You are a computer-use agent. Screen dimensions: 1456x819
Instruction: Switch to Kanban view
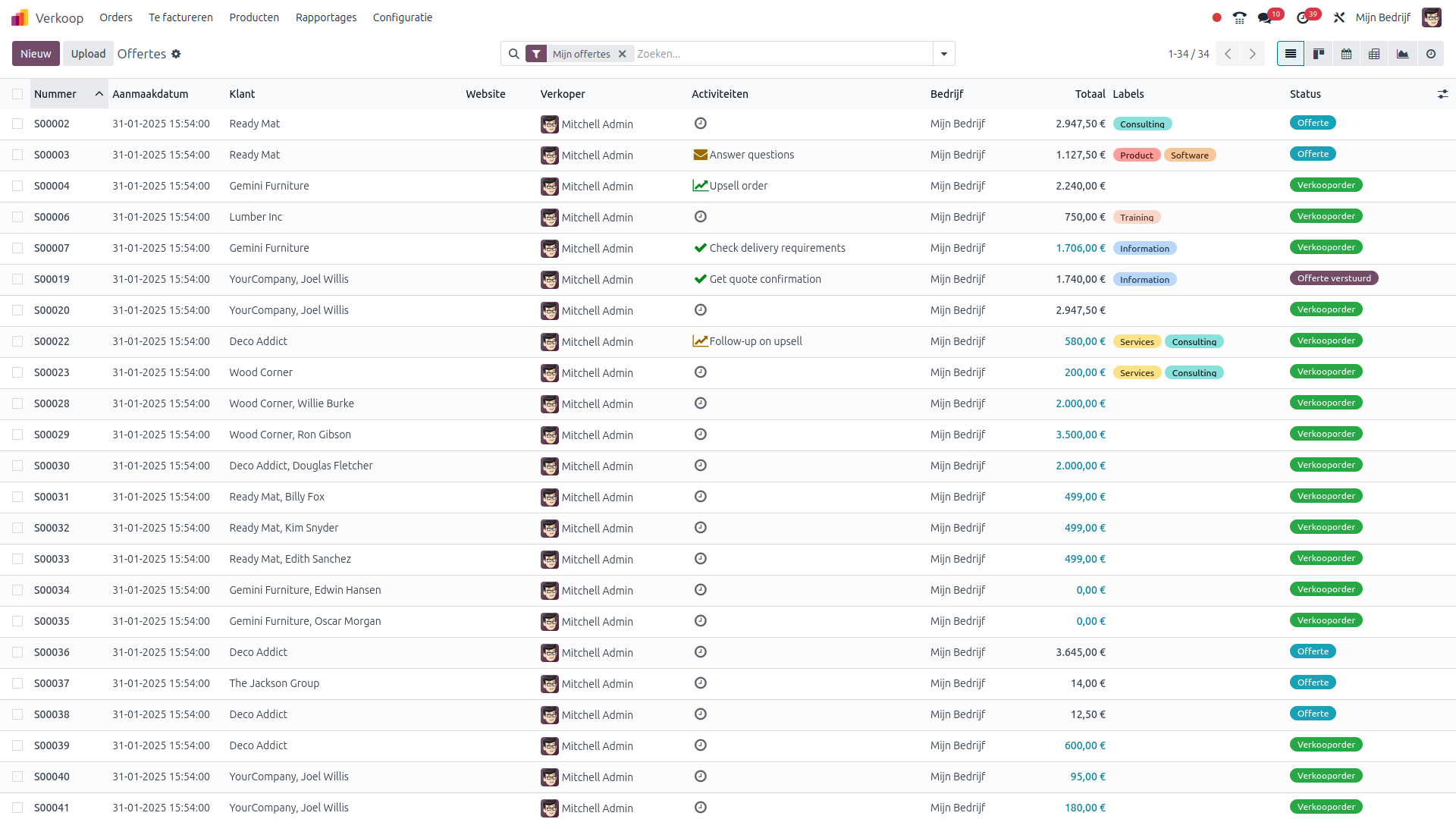[x=1319, y=54]
